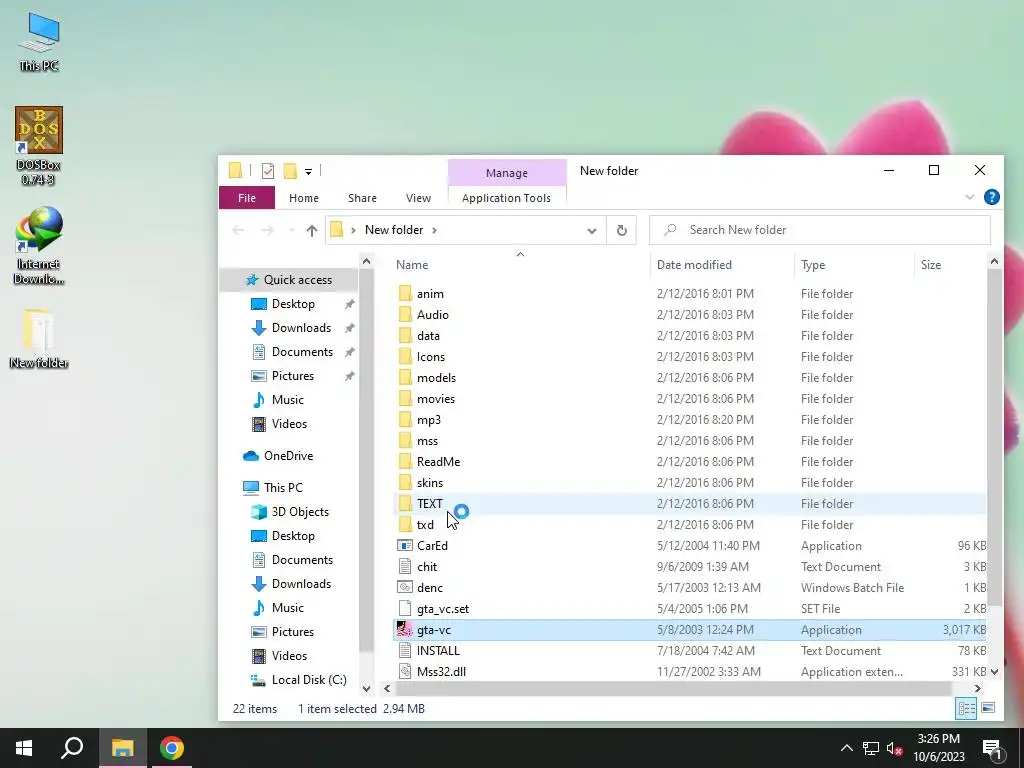Select the DOSBox 0.74-3 desktop shortcut
Image resolution: width=1024 pixels, height=768 pixels.
[x=39, y=145]
